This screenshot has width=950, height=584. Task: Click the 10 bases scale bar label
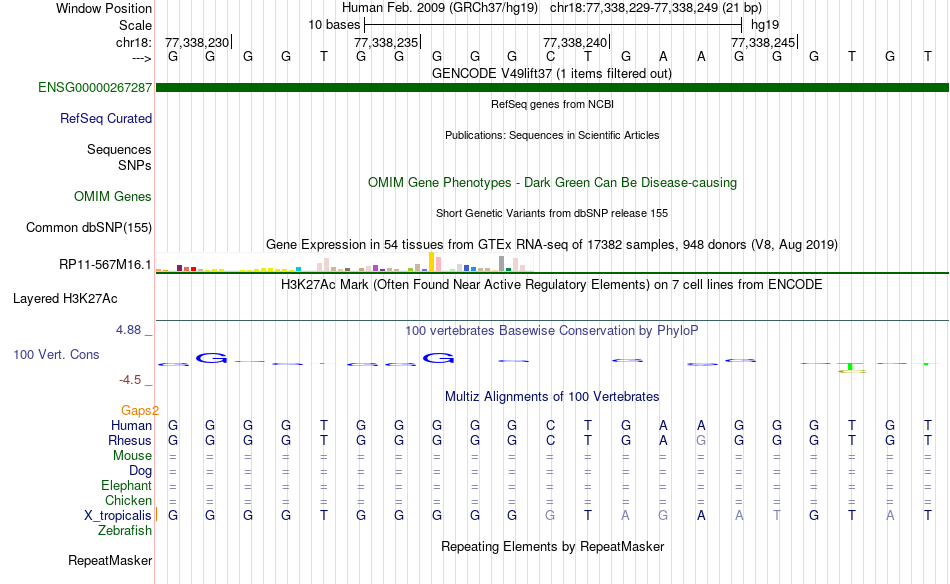(x=334, y=25)
